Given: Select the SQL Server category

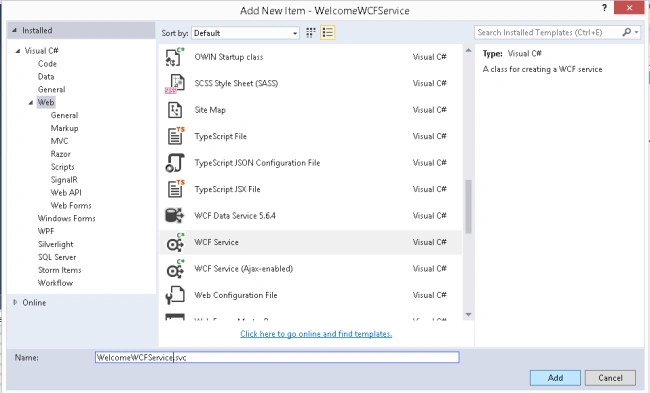Looking at the screenshot, I should (x=57, y=257).
